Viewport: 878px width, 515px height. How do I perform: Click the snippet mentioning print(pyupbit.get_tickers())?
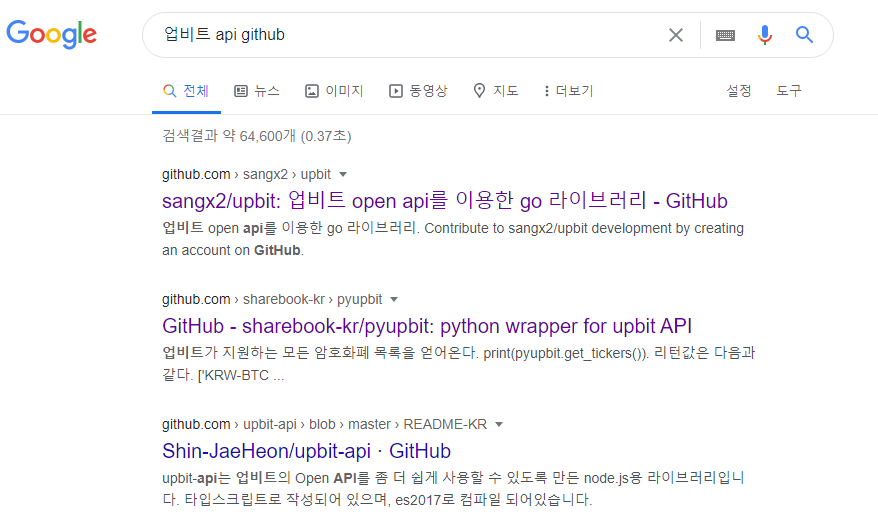(459, 364)
